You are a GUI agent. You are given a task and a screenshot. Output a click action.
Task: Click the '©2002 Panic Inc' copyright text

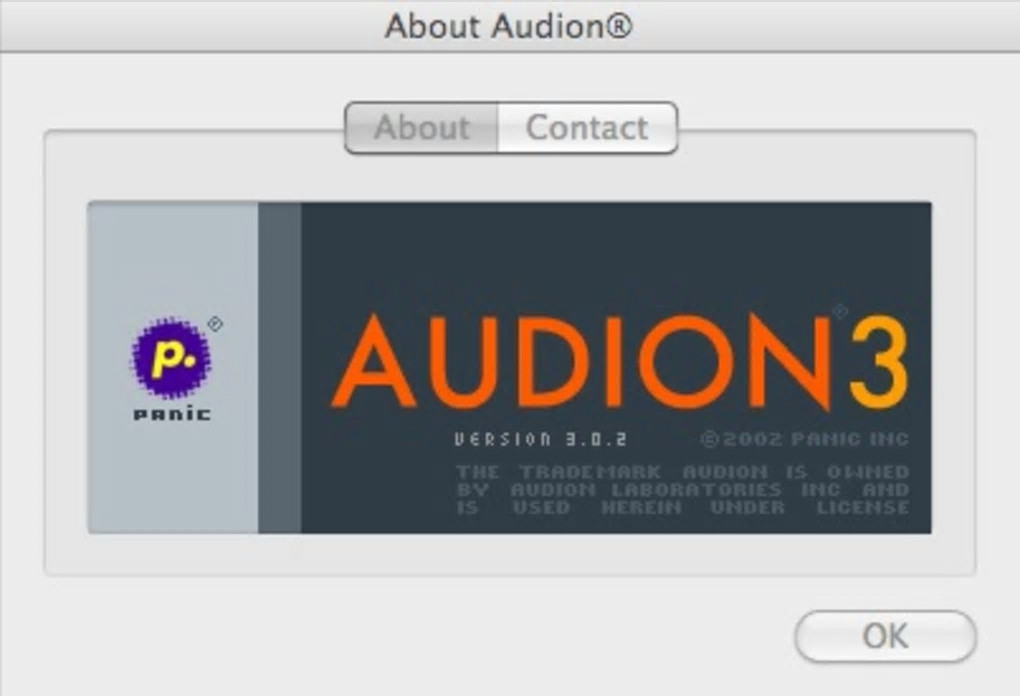coord(805,440)
